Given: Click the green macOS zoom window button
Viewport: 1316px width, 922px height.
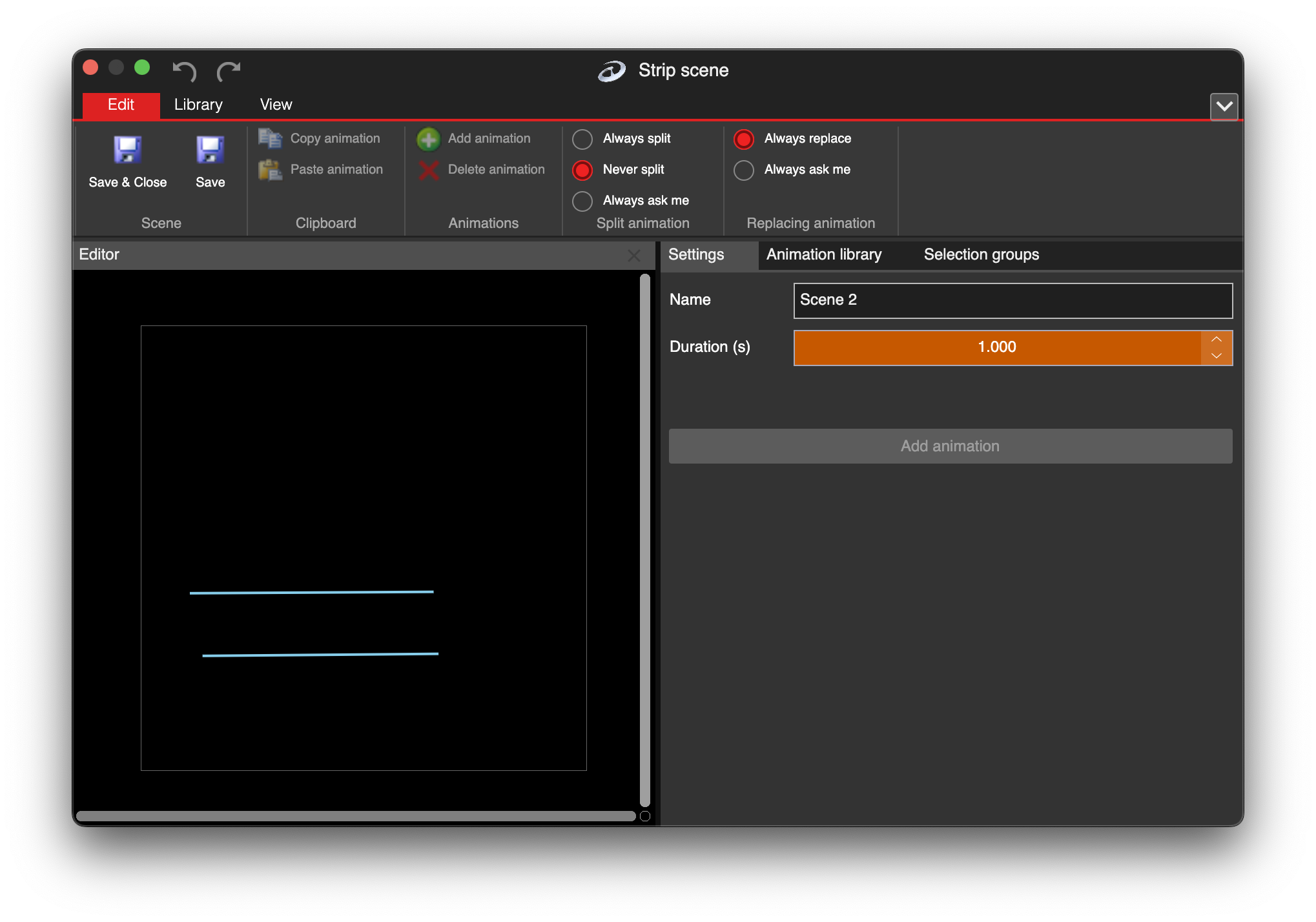Looking at the screenshot, I should pyautogui.click(x=142, y=68).
